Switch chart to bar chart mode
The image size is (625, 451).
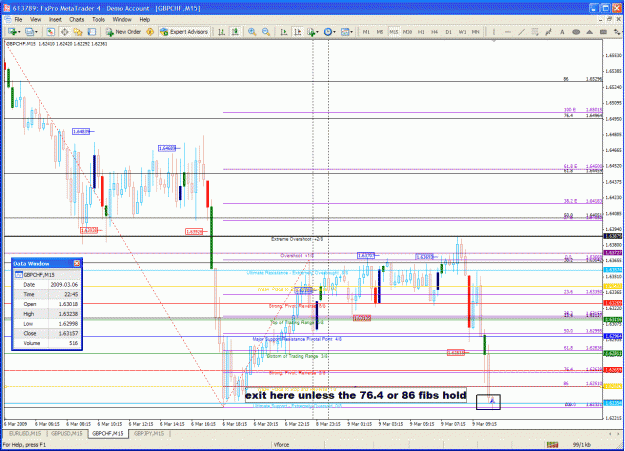coord(222,32)
